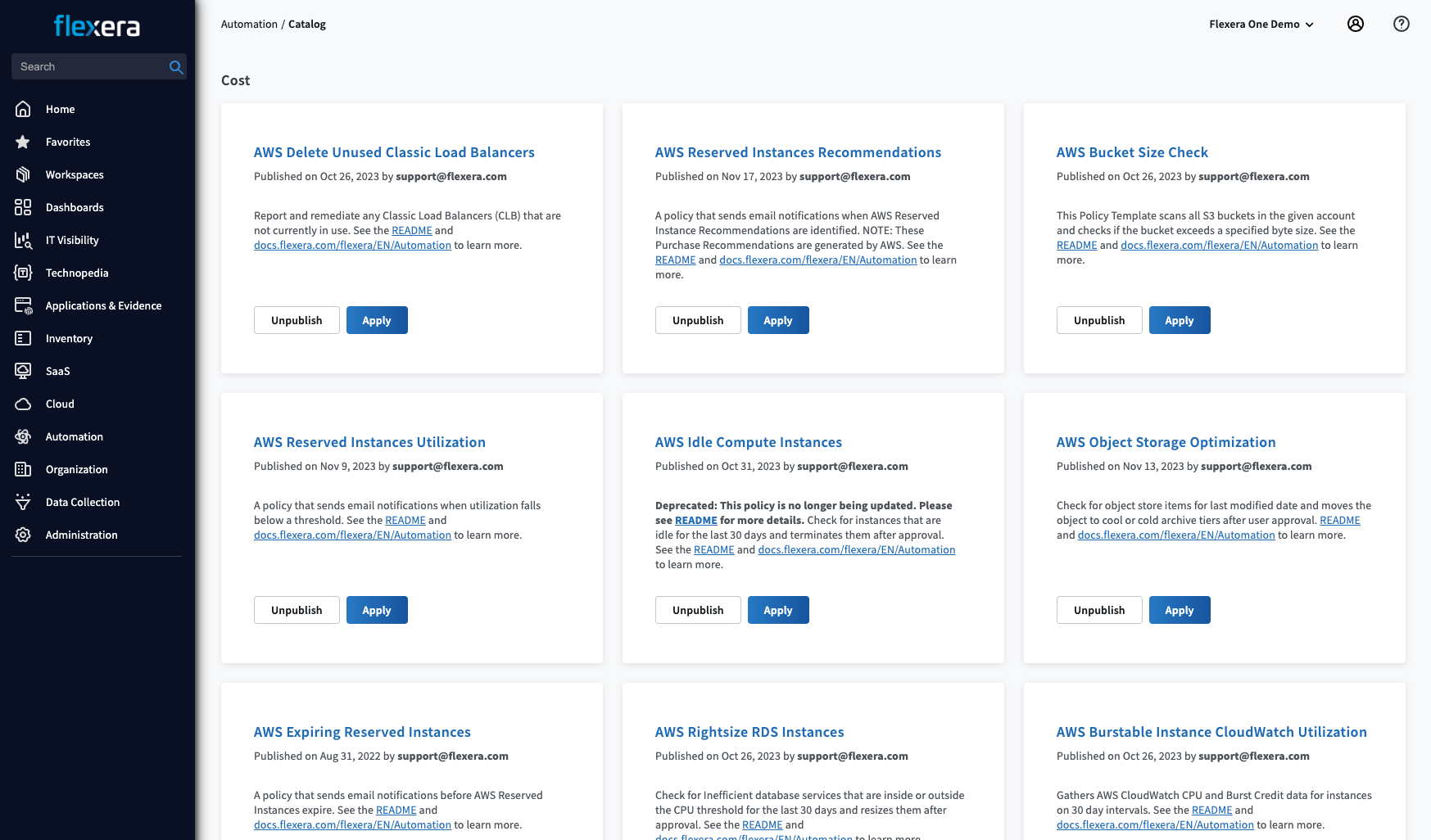Click the Automation breadcrumb link
The image size is (1431, 840).
coord(249,24)
